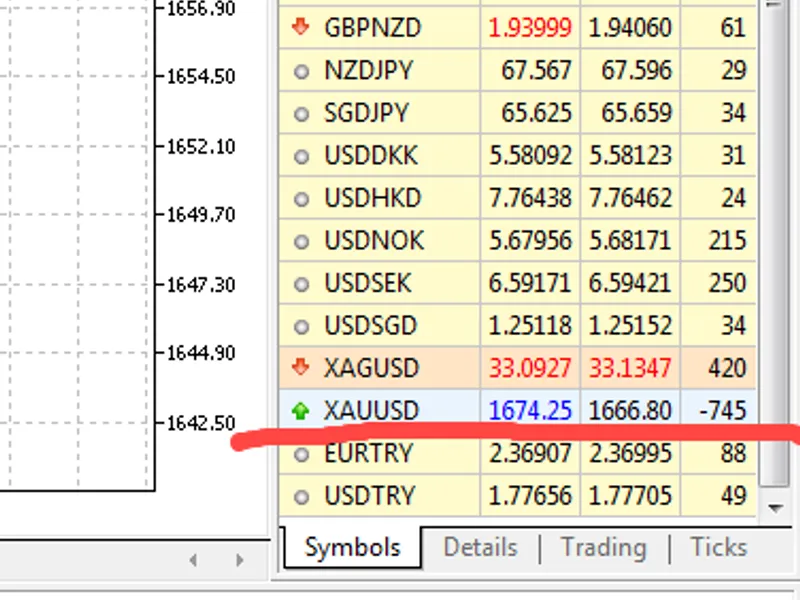The width and height of the screenshot is (800, 600).
Task: Click the chart scroll right arrow
Action: tap(239, 560)
